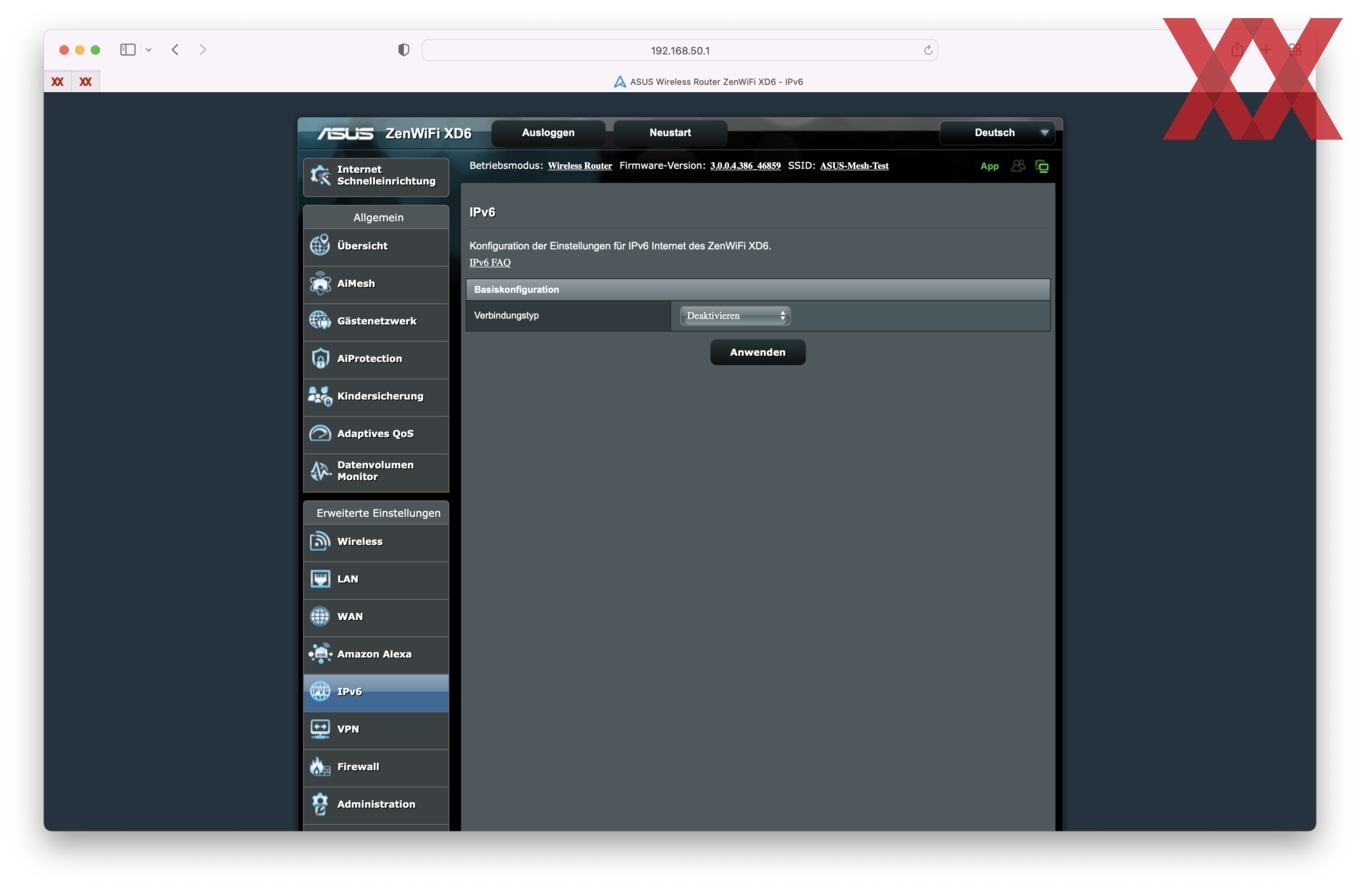Open the Administration menu item
This screenshot has width=1360, height=889.
(376, 805)
